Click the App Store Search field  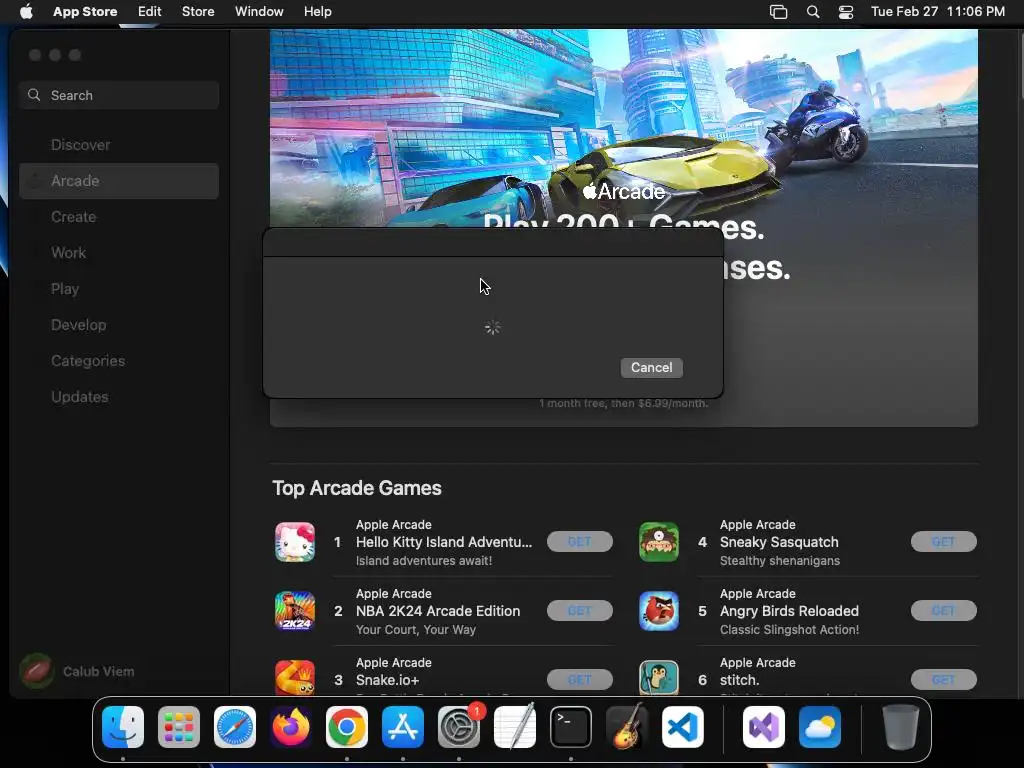pyautogui.click(x=119, y=95)
